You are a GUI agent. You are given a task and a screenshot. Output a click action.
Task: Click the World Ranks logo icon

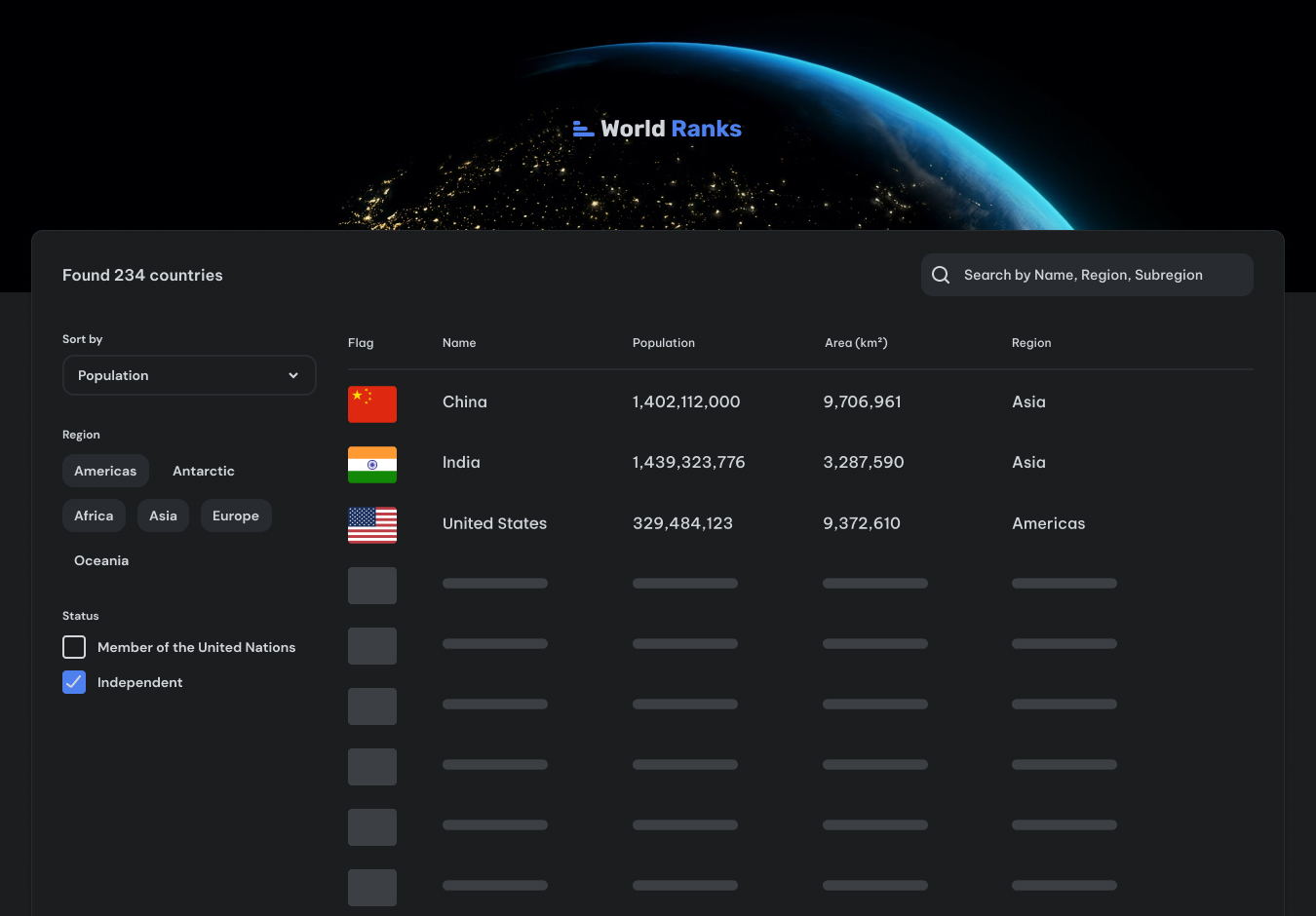tap(583, 129)
